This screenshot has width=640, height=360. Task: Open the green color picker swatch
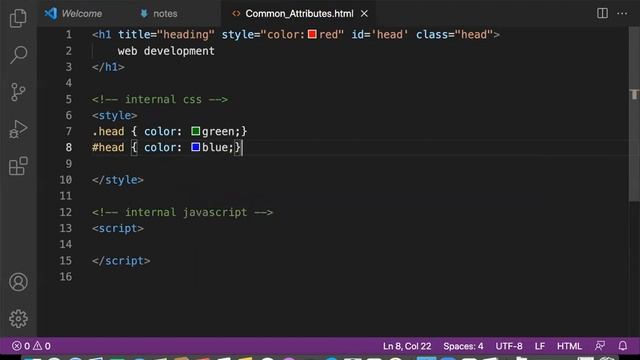click(x=196, y=131)
